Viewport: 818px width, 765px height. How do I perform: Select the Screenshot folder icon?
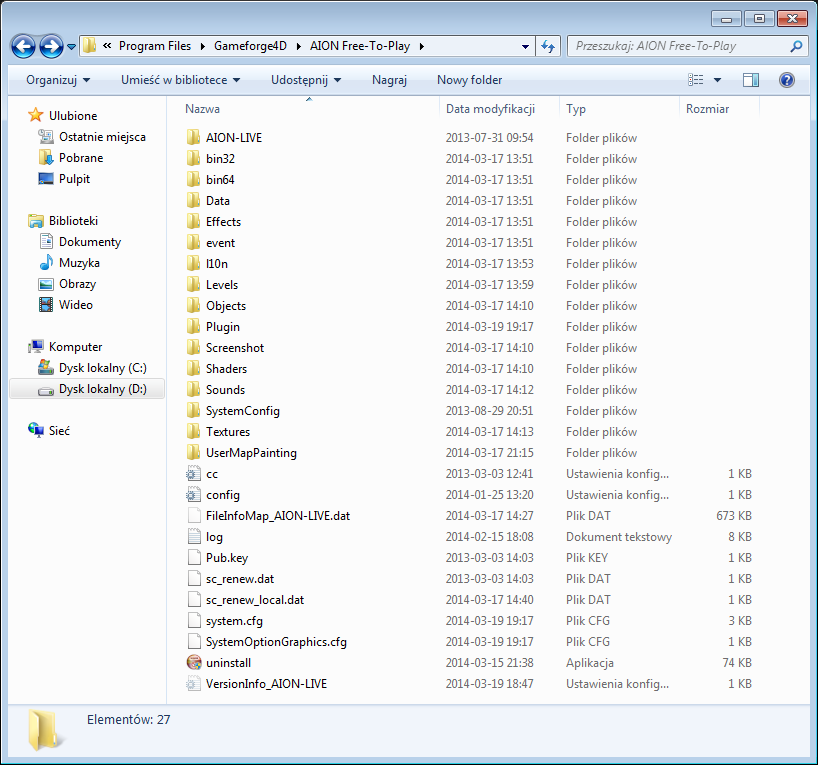[x=193, y=347]
